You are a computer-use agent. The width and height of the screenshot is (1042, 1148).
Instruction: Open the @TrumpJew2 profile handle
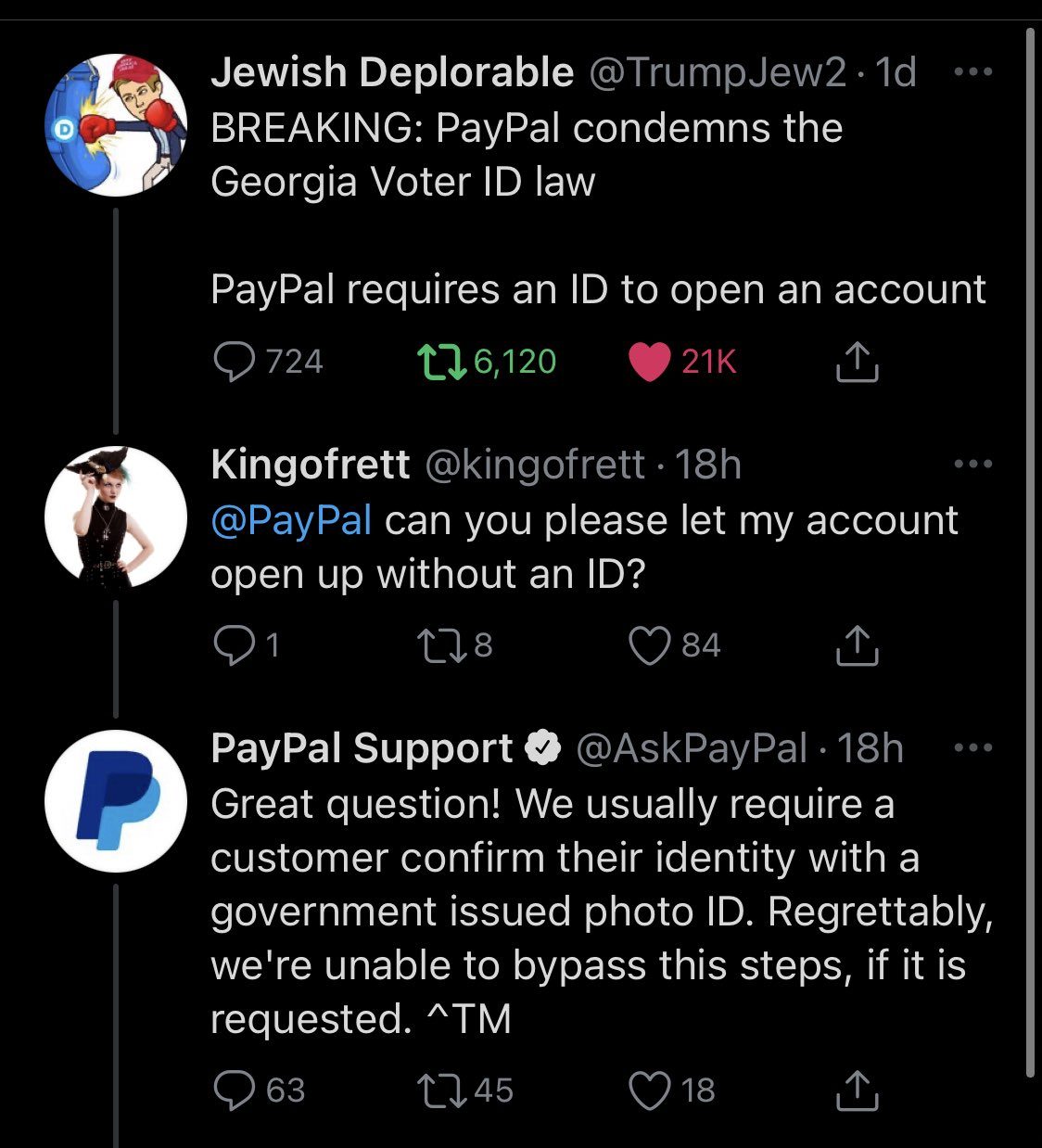718,72
